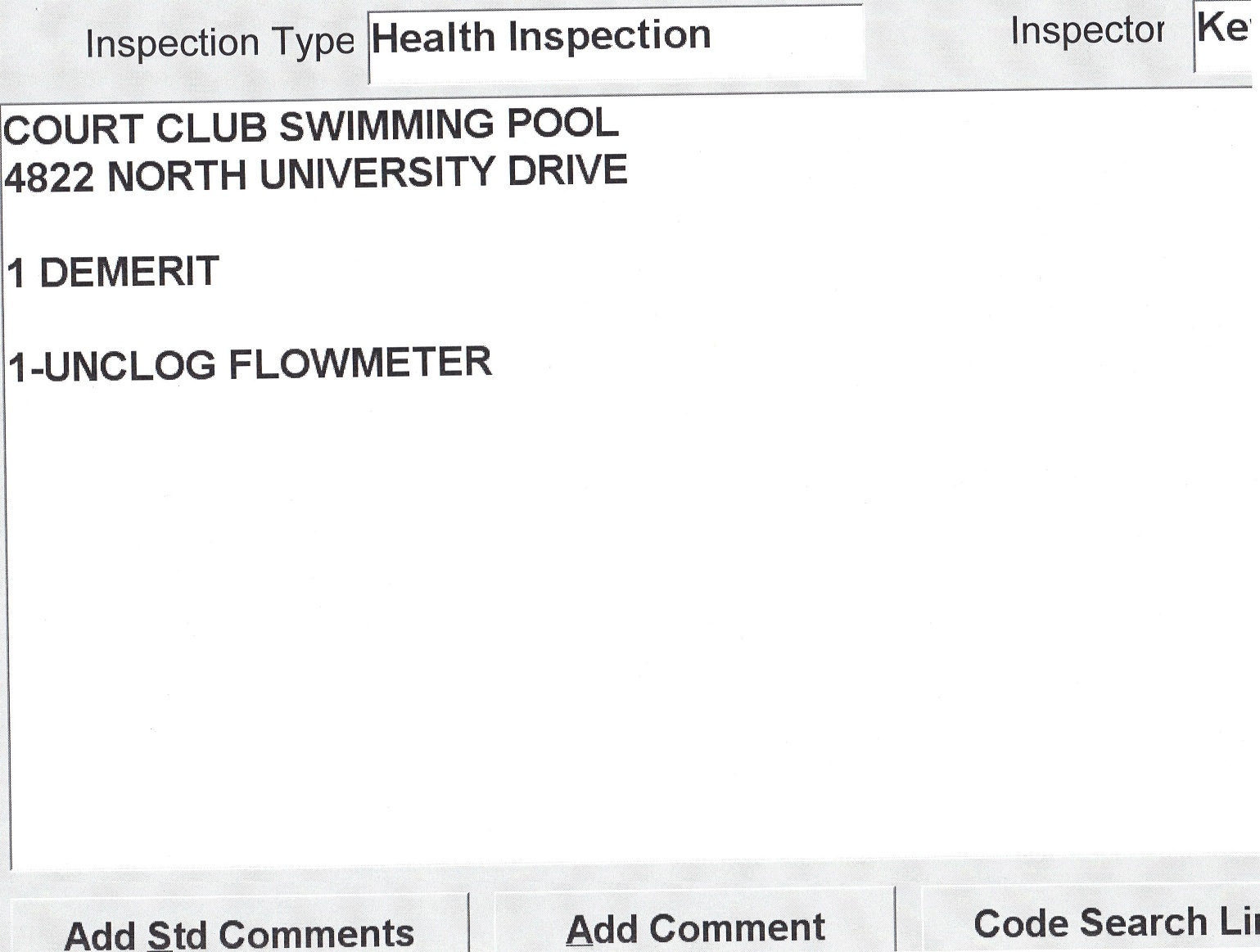Click the word DRIVE in address
The height and width of the screenshot is (952, 1260).
(x=567, y=170)
